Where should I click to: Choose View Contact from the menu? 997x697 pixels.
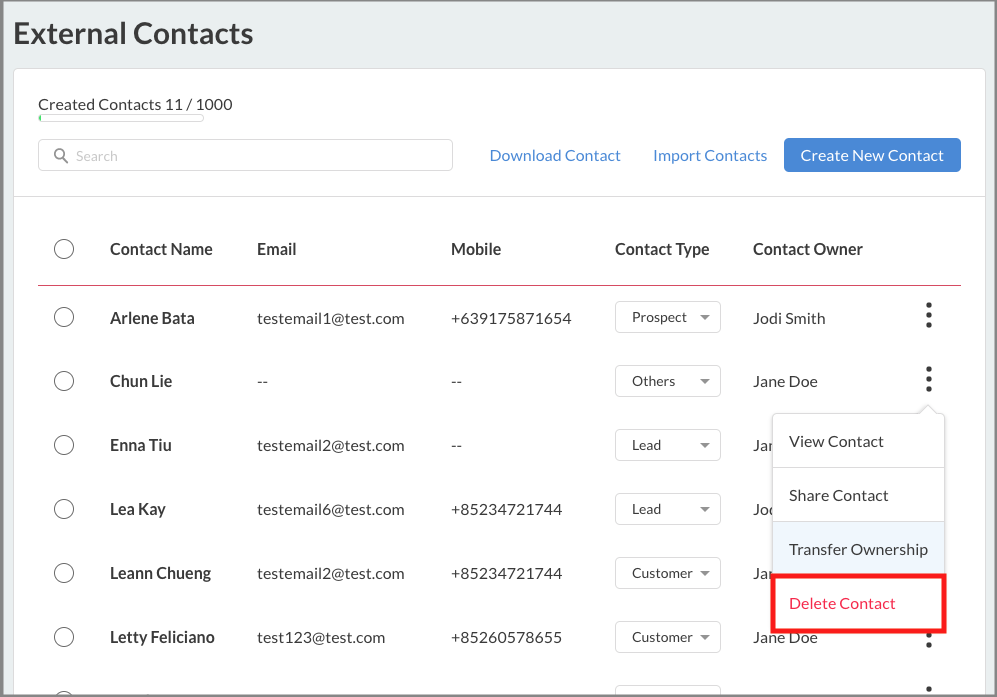click(x=858, y=441)
